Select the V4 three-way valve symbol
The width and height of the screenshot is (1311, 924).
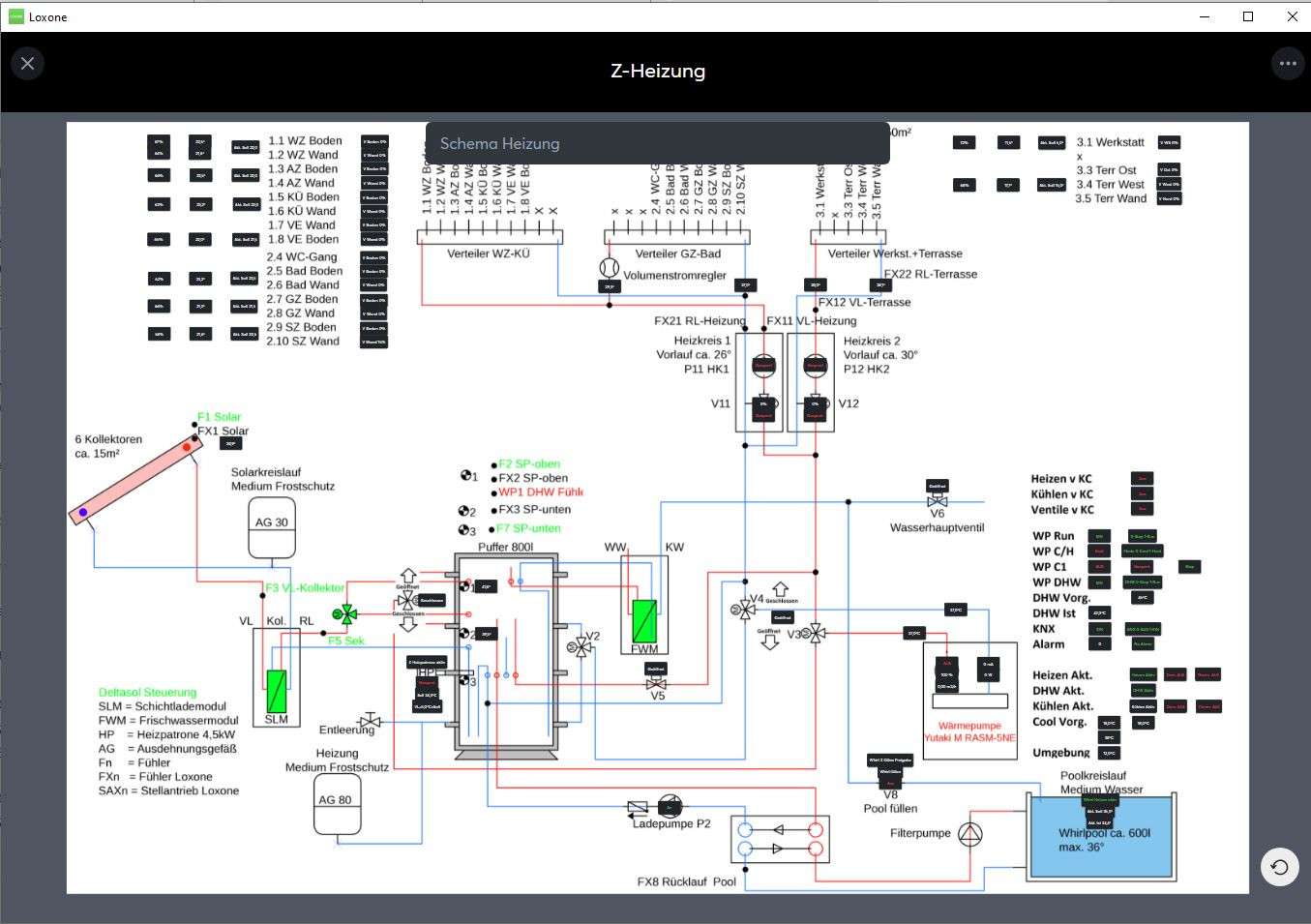coord(743,608)
